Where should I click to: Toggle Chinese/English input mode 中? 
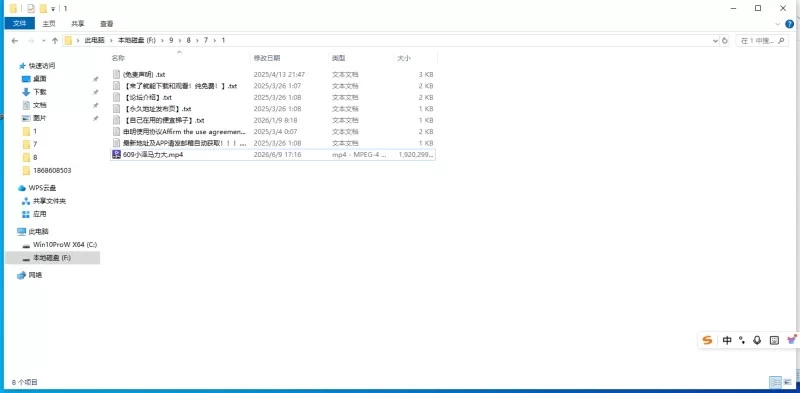point(727,340)
